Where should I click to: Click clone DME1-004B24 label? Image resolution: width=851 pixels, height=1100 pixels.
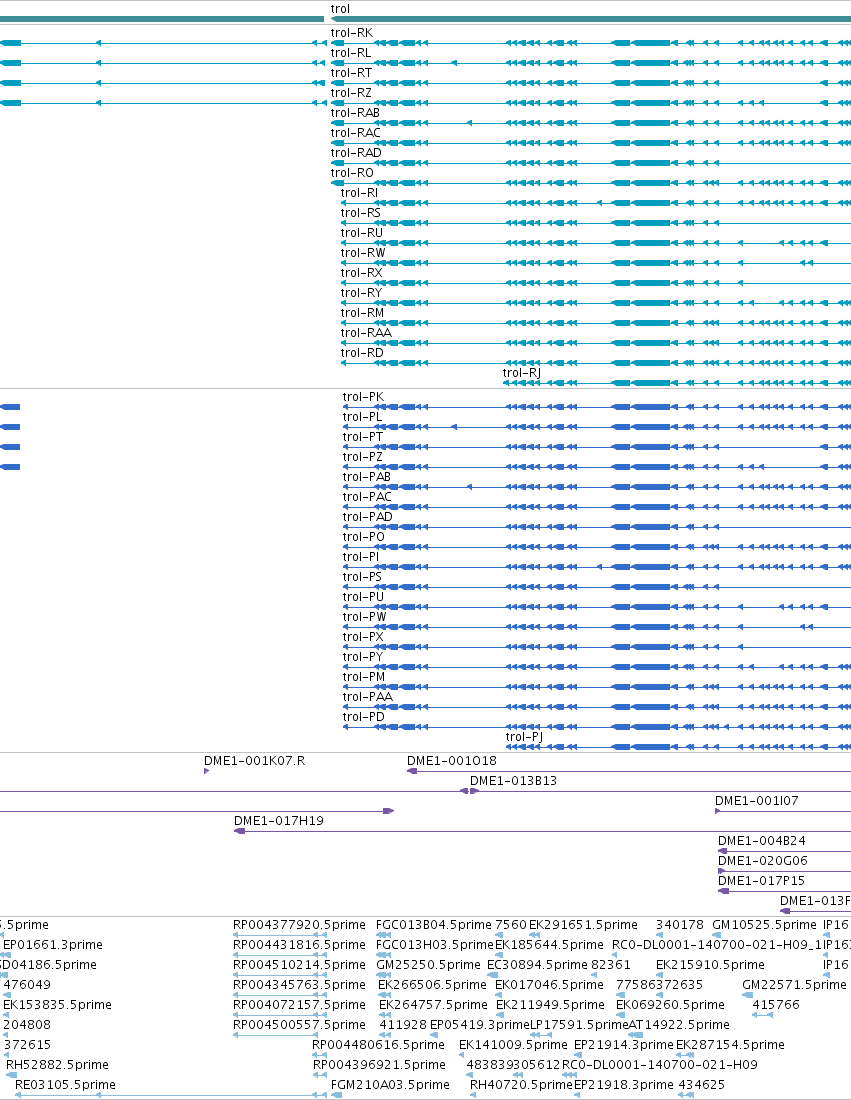pyautogui.click(x=762, y=841)
